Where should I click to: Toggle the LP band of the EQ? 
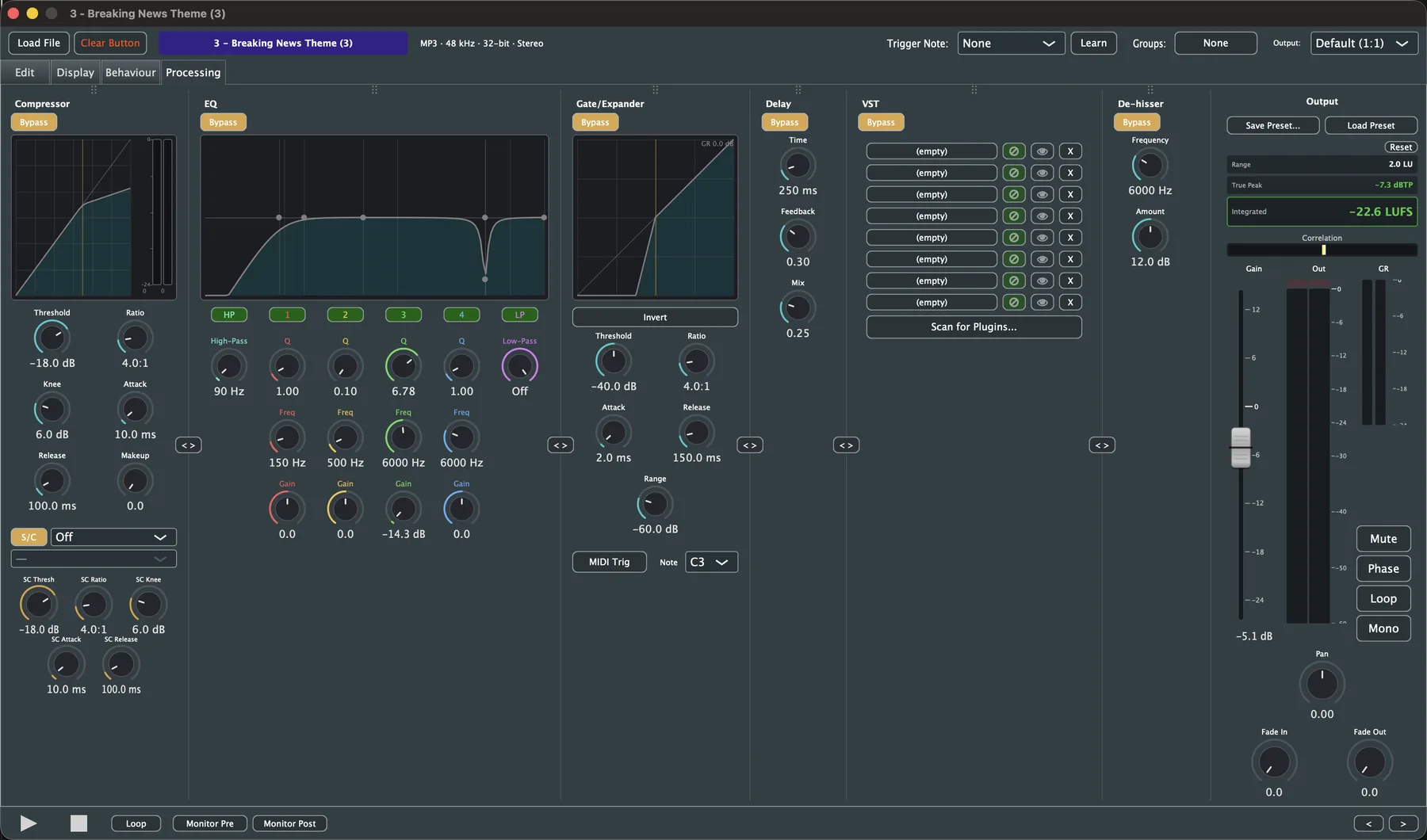click(x=519, y=315)
